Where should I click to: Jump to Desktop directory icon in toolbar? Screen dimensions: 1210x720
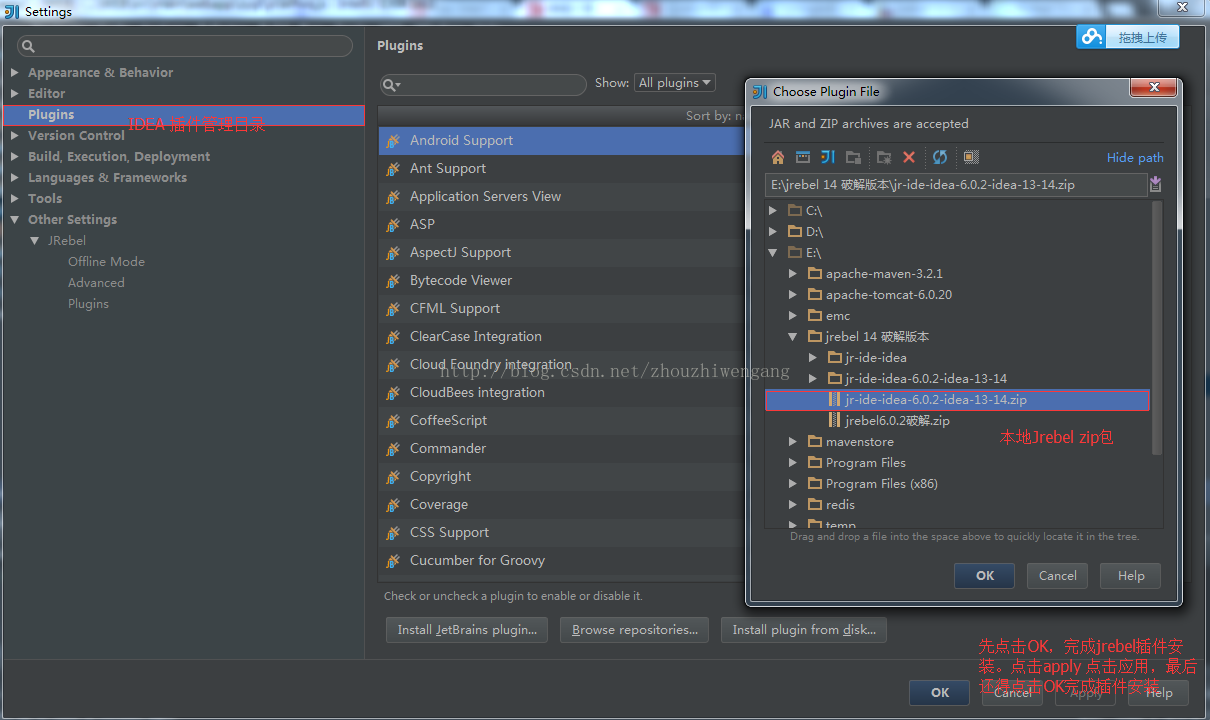tap(802, 157)
